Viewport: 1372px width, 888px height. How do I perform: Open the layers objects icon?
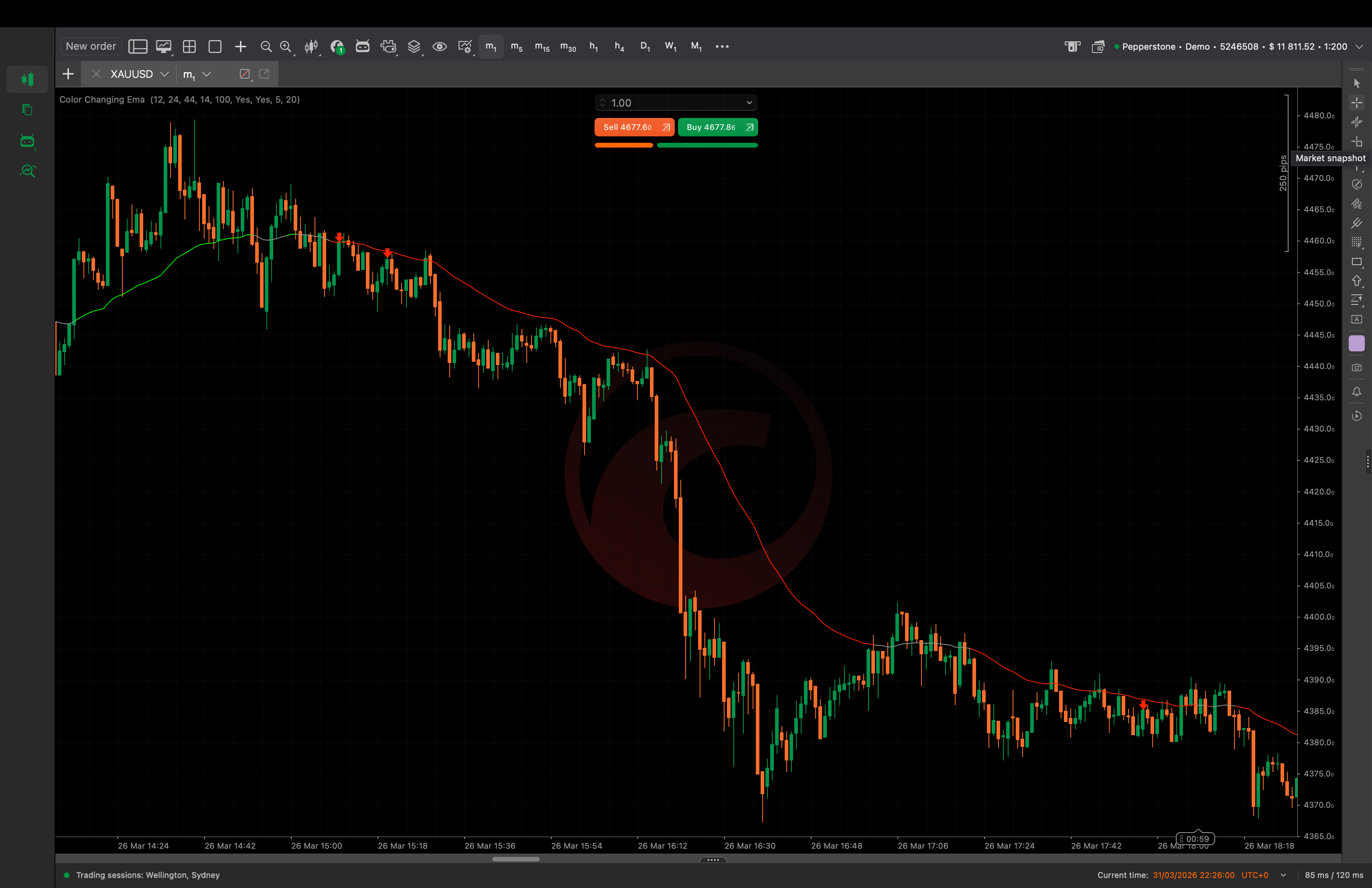(x=414, y=47)
